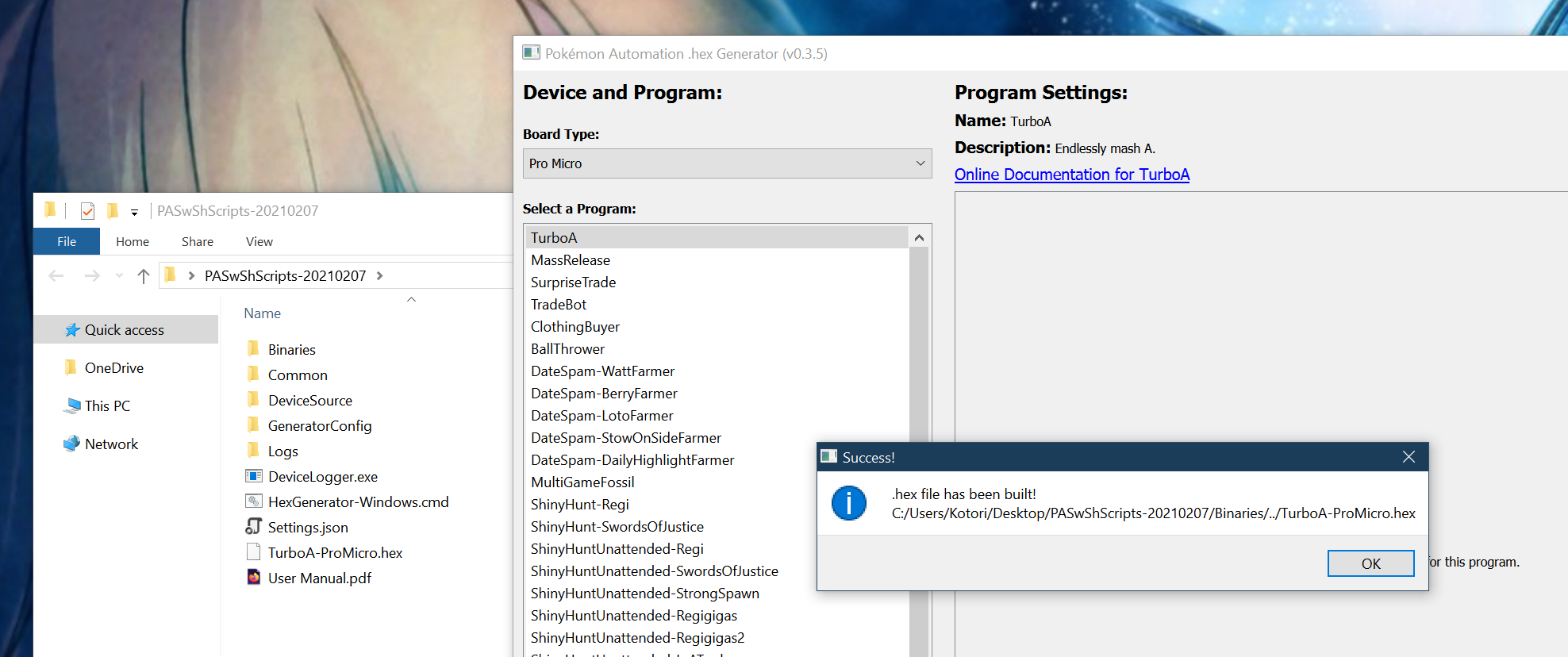1568x657 pixels.
Task: Click the Explorer window folder icon in title bar
Action: (50, 210)
